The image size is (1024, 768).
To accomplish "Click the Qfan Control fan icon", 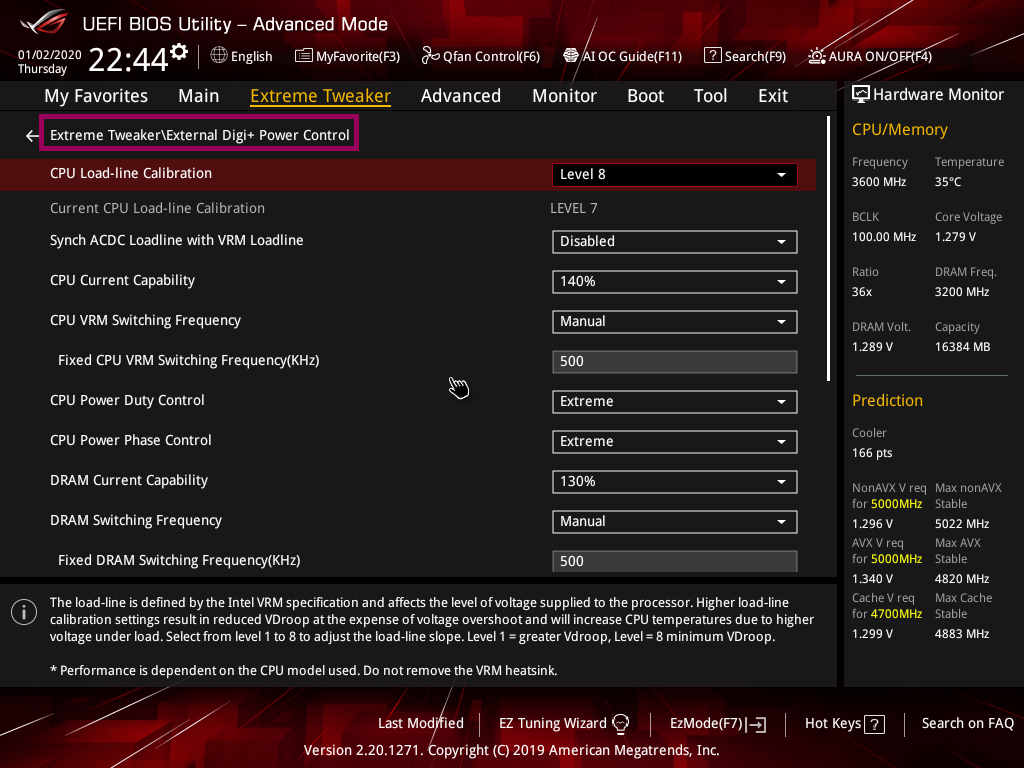I will [430, 56].
